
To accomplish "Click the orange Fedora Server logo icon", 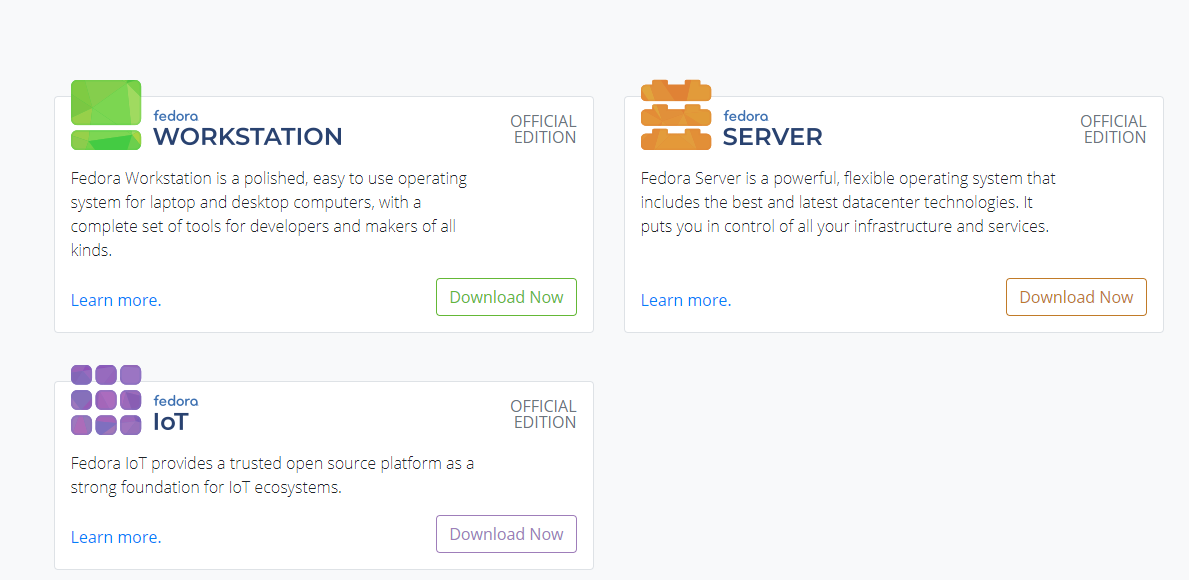I will coord(676,115).
